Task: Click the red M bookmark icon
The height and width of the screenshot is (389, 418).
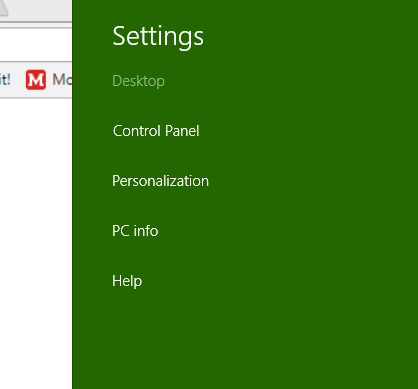Action: coord(36,80)
